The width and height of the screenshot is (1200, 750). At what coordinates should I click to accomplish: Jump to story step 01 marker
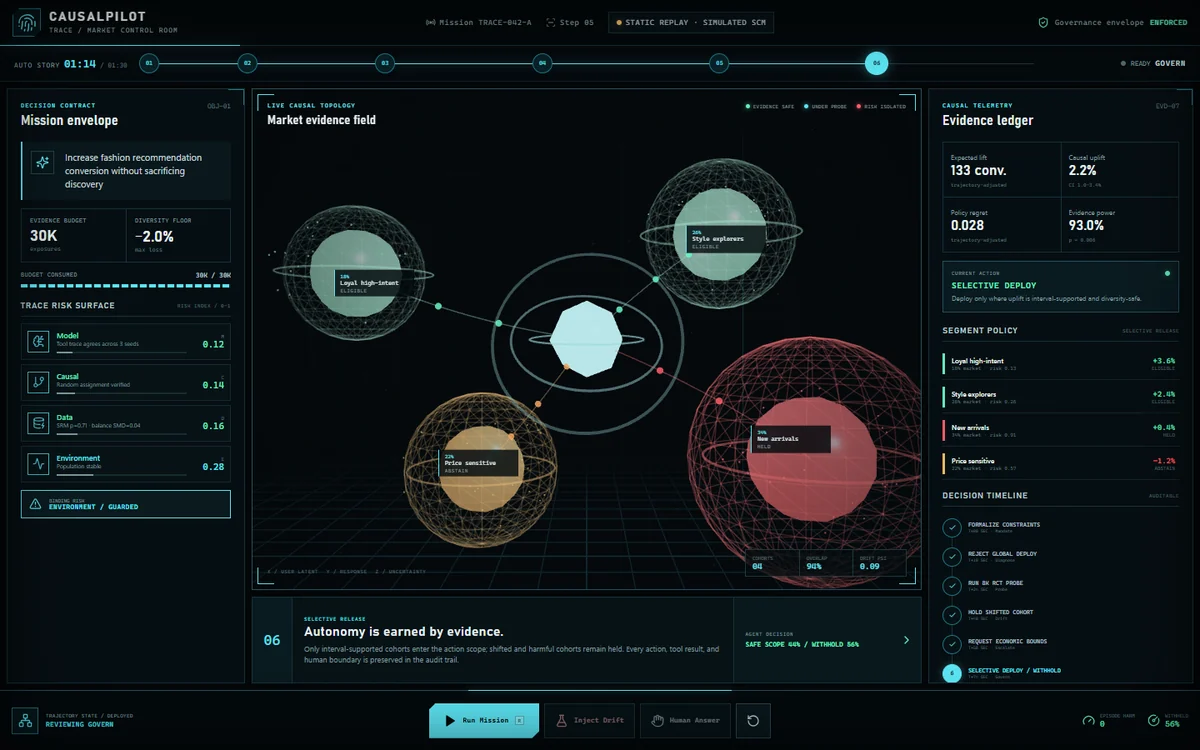[x=149, y=63]
